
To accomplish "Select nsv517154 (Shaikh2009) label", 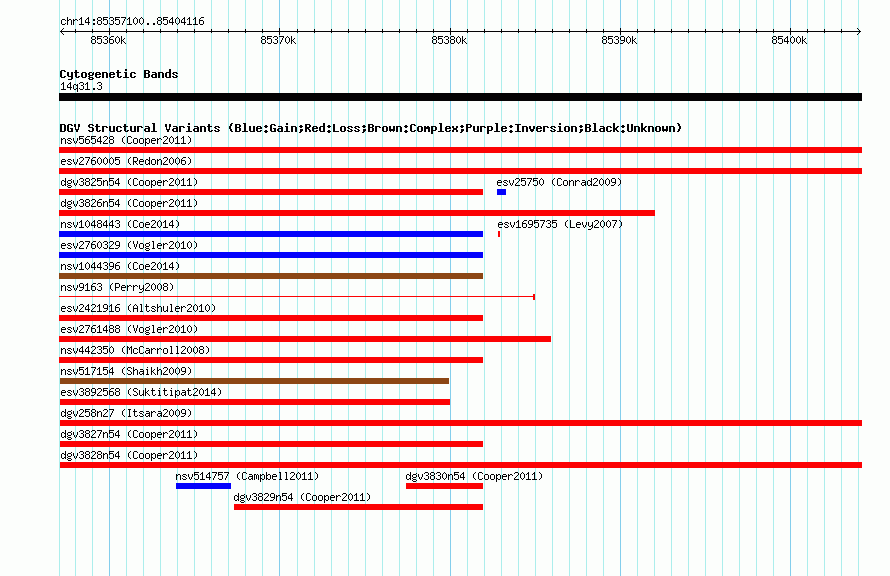I will [126, 371].
